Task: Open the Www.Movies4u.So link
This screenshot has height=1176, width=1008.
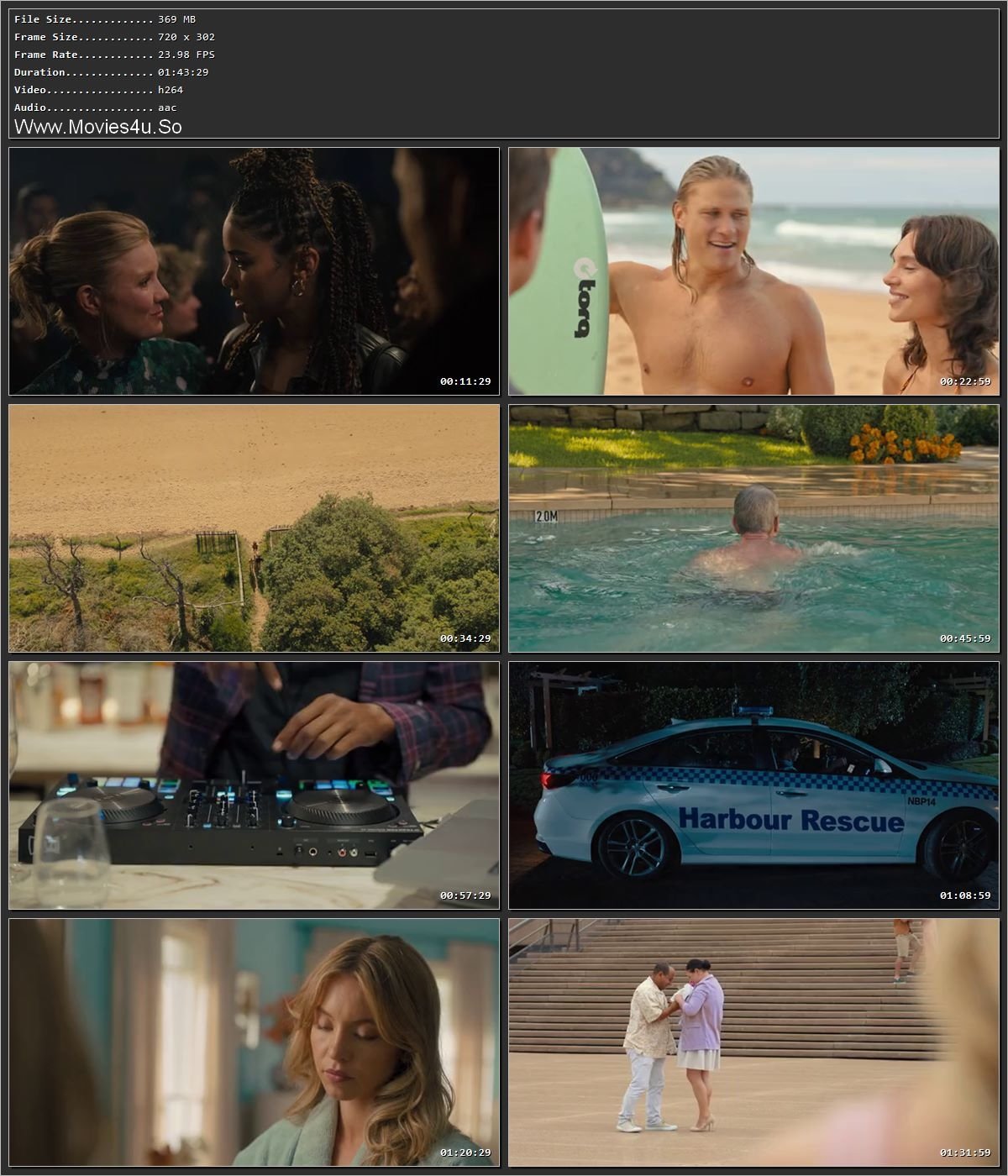Action: click(98, 127)
